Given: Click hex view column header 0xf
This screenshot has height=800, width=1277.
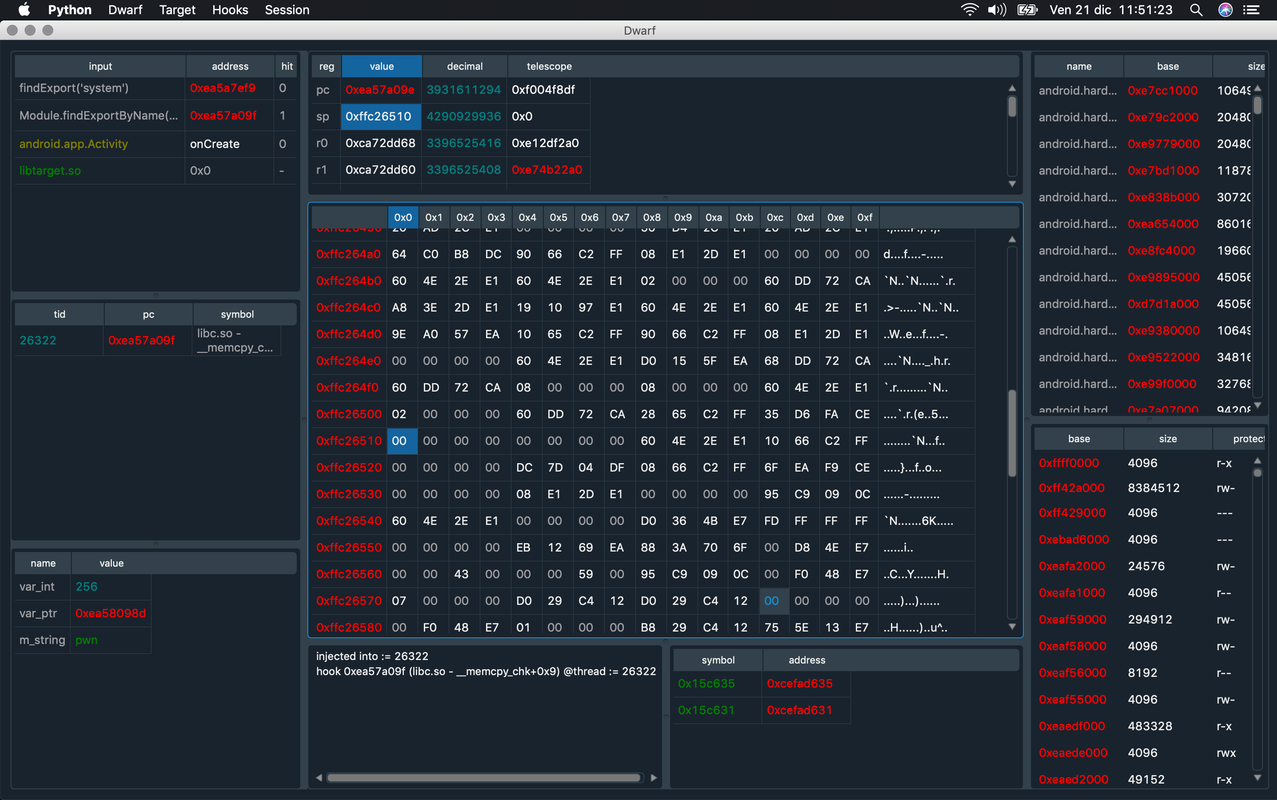Looking at the screenshot, I should (x=865, y=217).
